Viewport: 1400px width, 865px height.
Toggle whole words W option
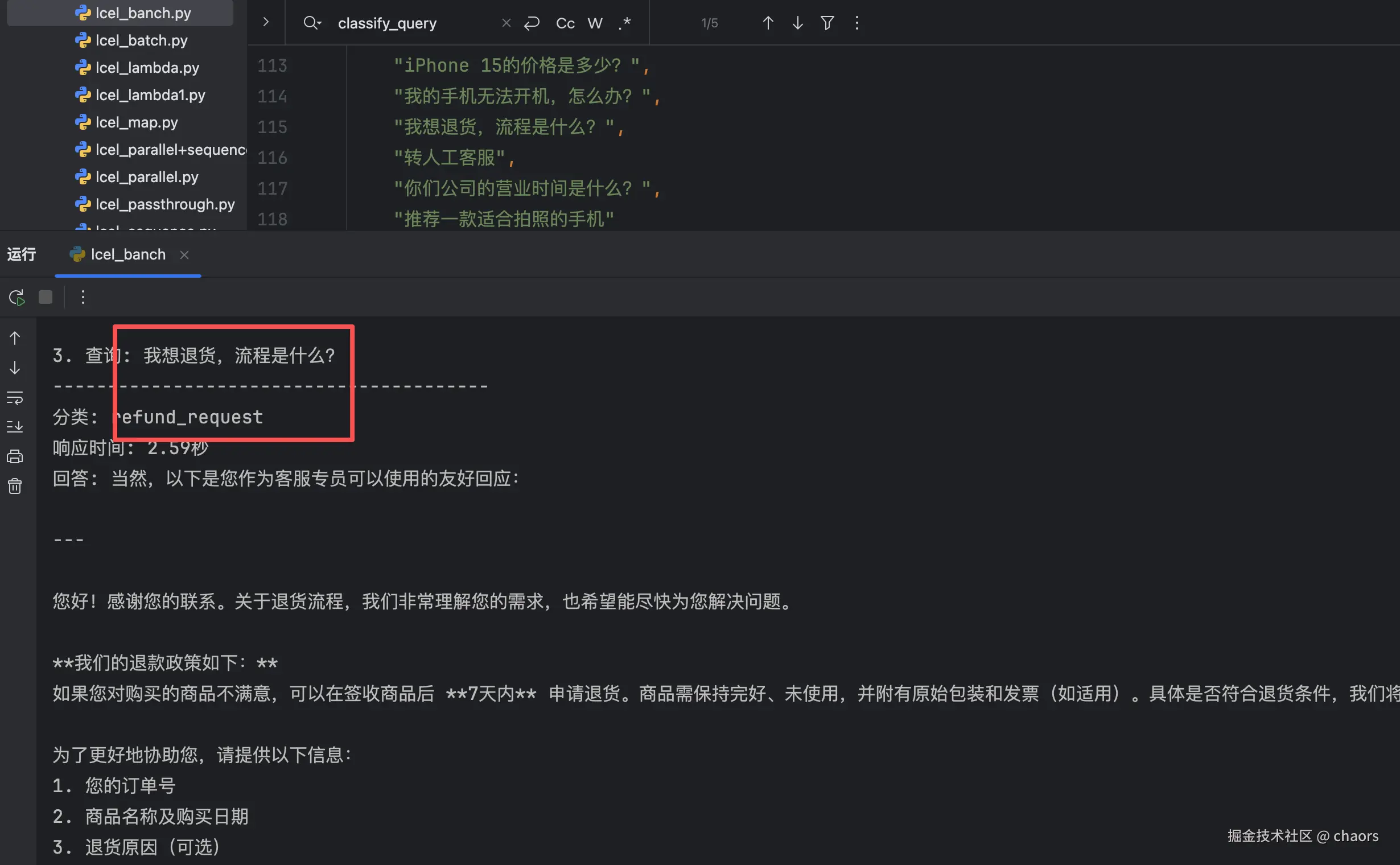tap(595, 23)
